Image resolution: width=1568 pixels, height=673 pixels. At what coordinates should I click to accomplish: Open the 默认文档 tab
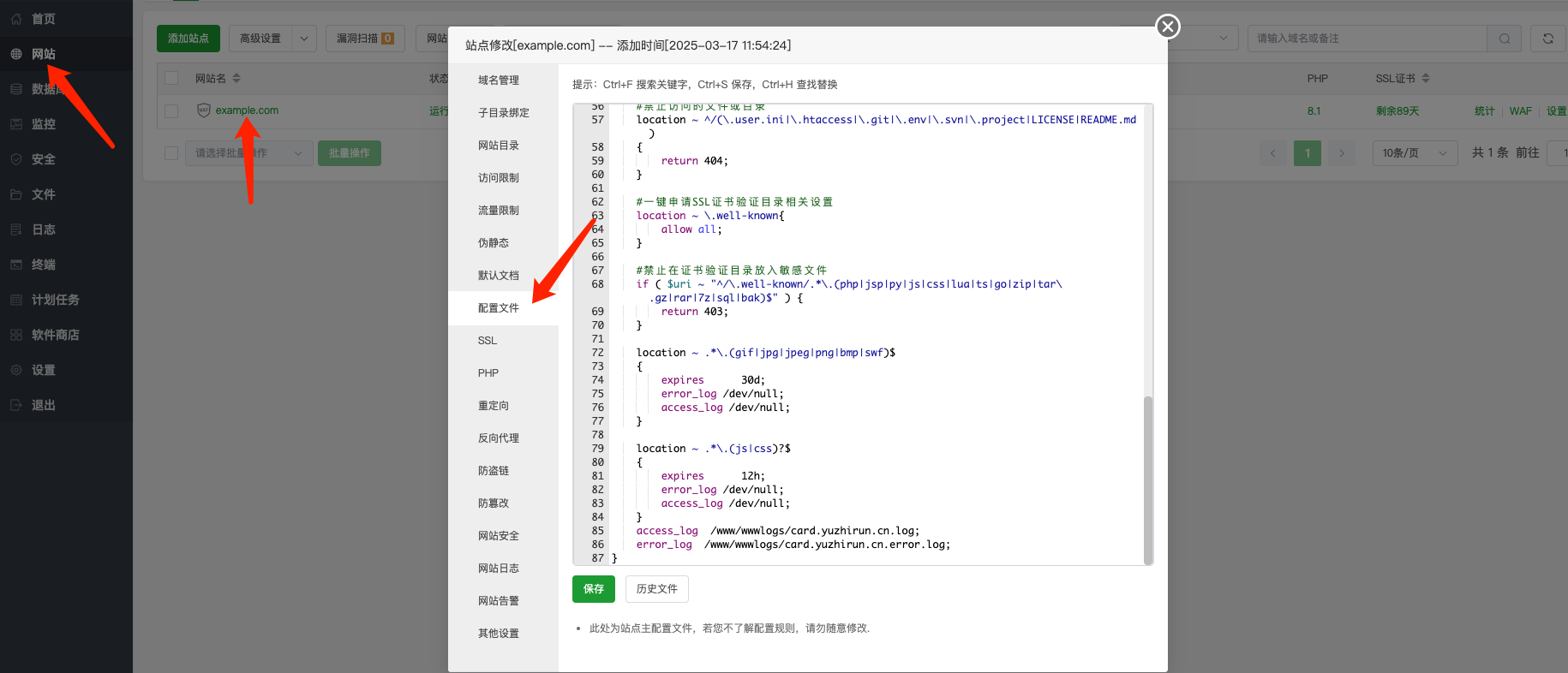click(503, 276)
